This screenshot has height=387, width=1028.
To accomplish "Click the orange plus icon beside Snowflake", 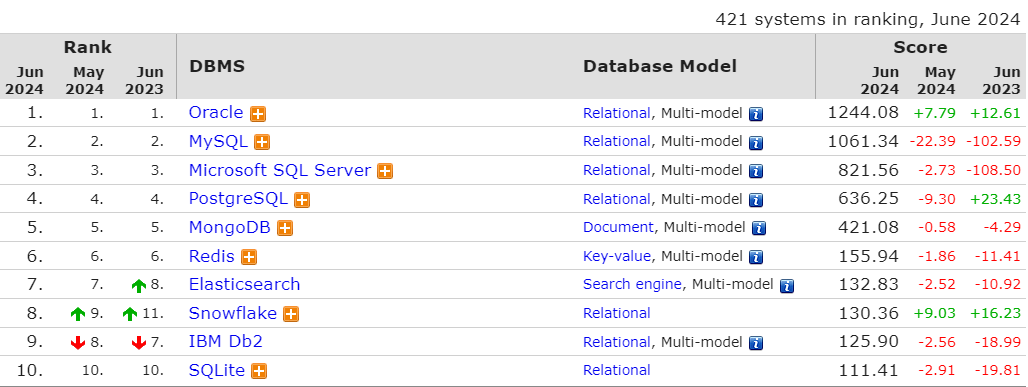I will pos(291,314).
